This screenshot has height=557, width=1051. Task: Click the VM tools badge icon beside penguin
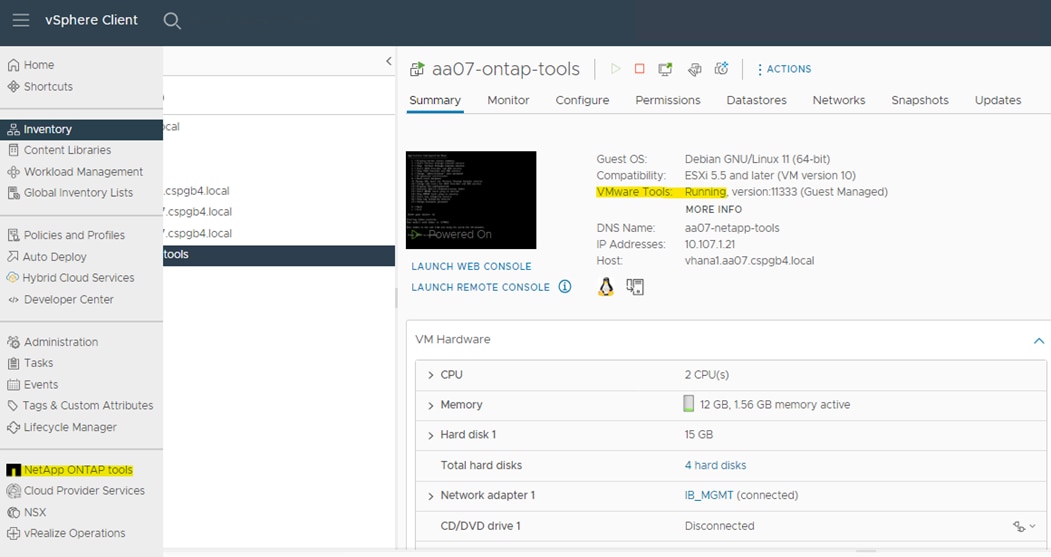635,287
